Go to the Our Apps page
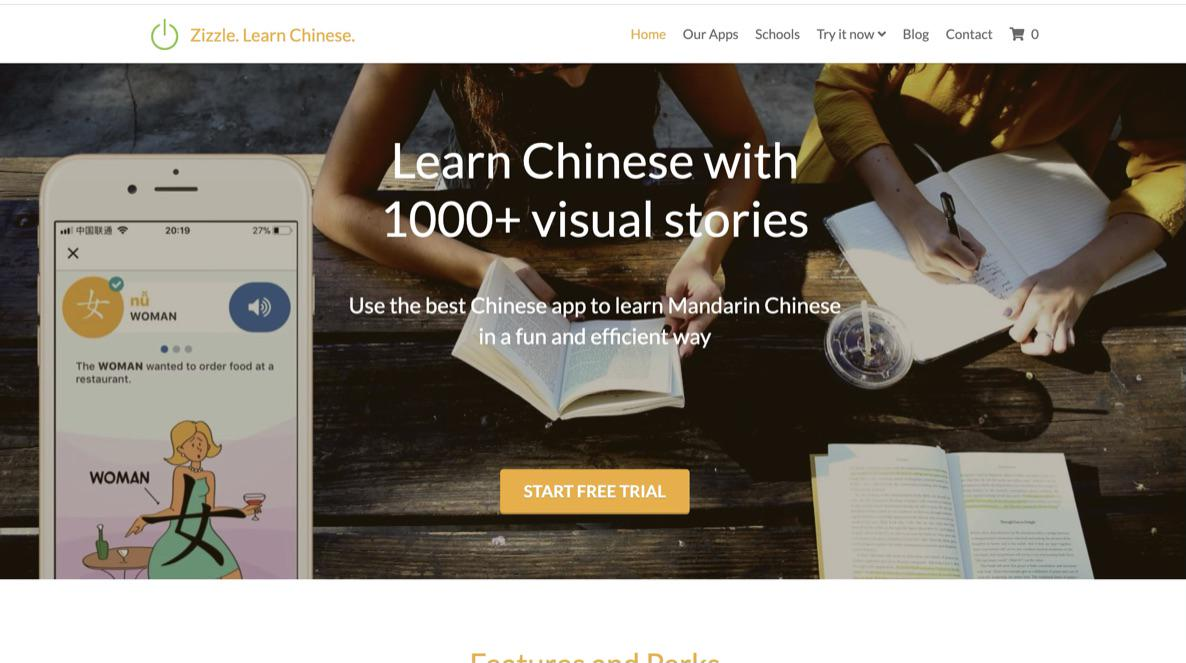This screenshot has height=663, width=1186. [x=710, y=34]
